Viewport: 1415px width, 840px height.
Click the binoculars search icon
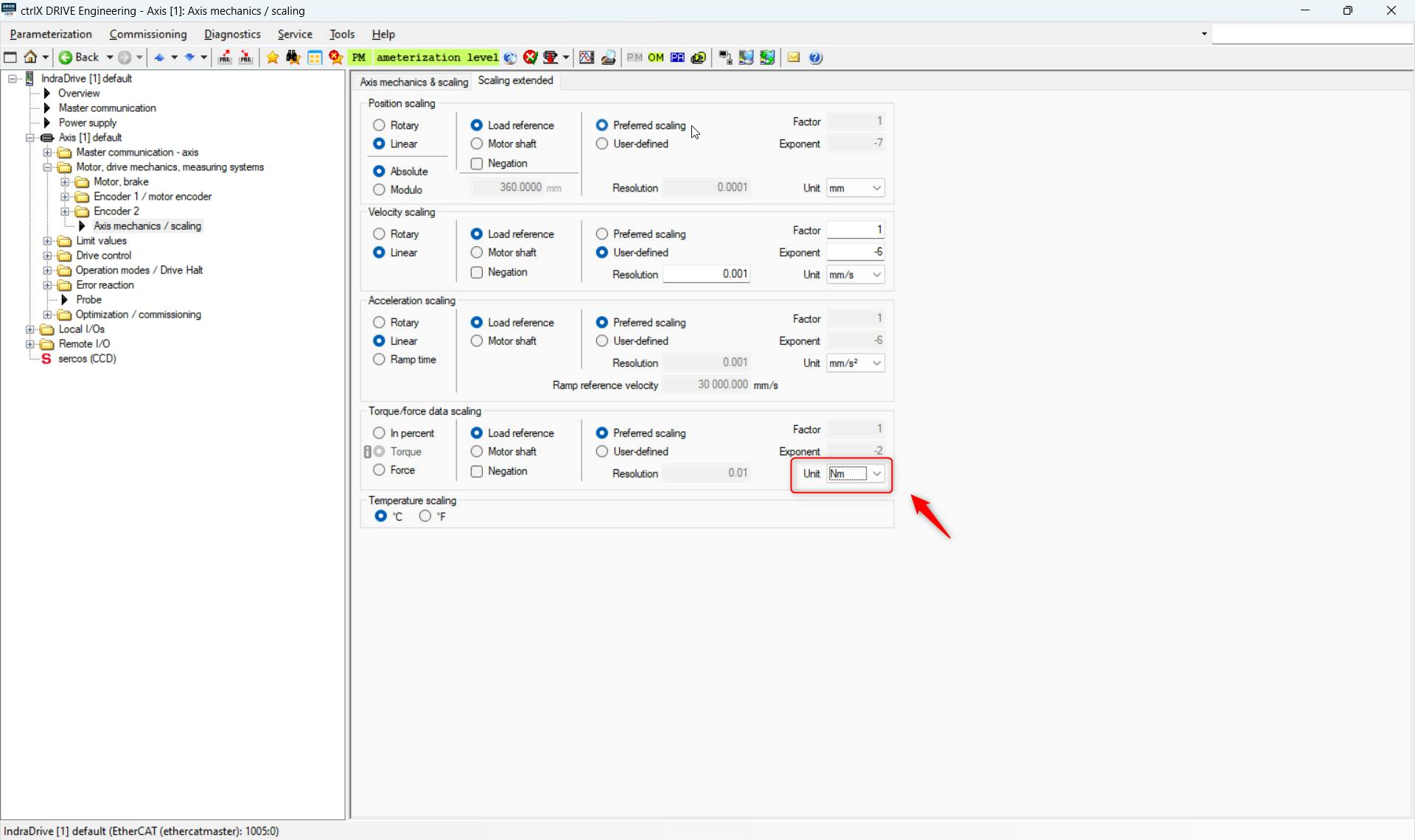[x=293, y=57]
